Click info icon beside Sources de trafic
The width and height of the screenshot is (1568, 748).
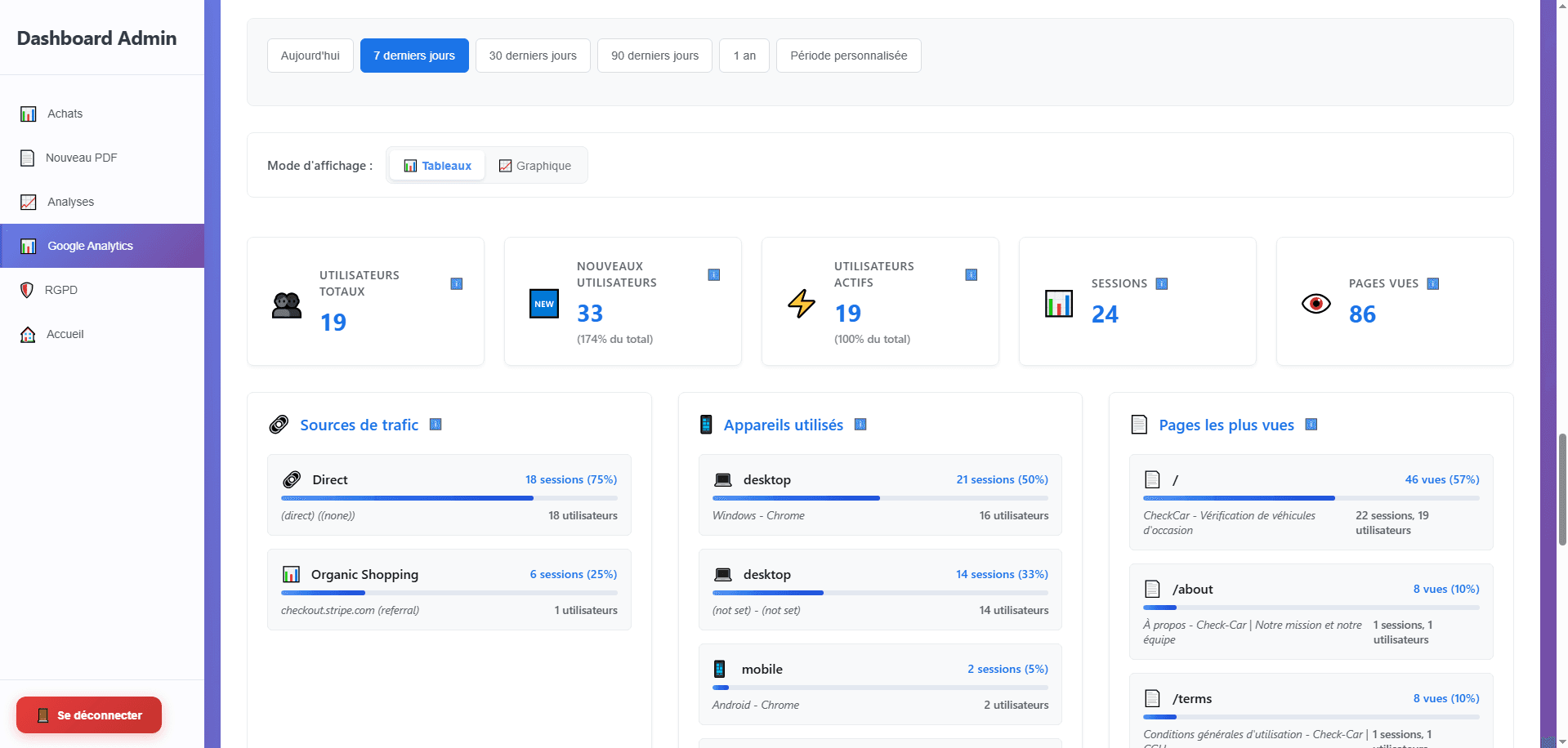(x=436, y=424)
